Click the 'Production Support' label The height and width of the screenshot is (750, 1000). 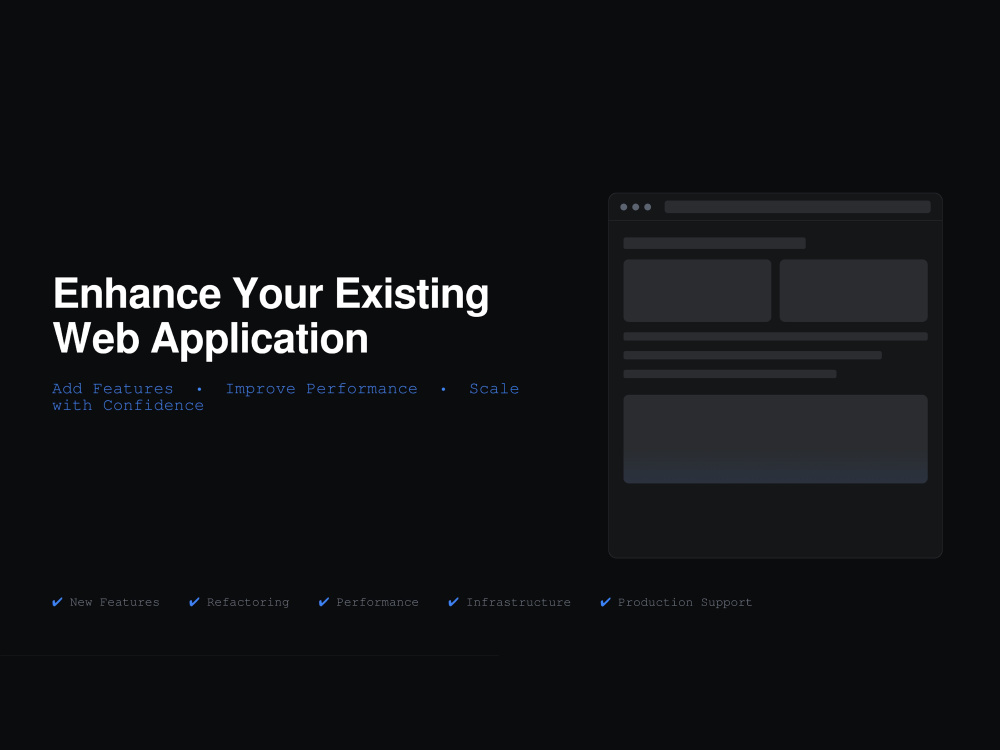[685, 602]
